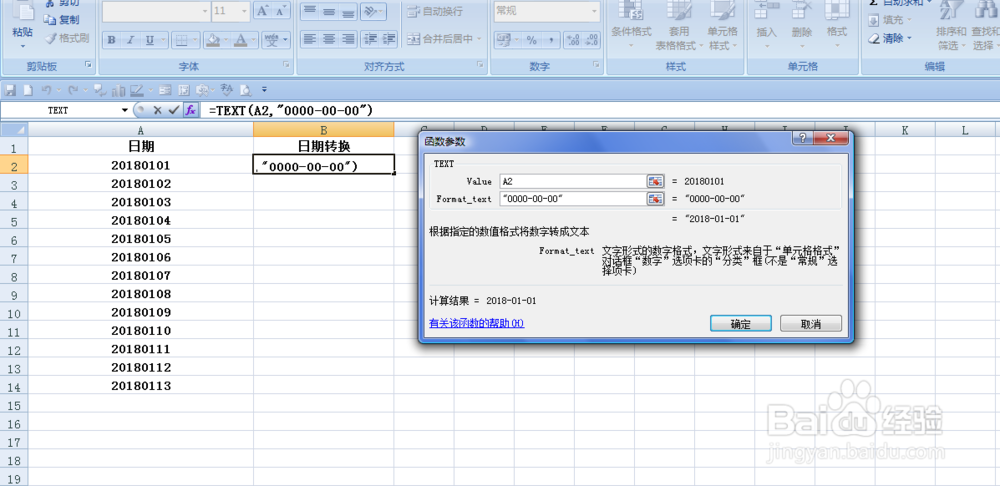Confirm the formula with checkmark button
This screenshot has width=1000, height=486.
(x=172, y=110)
